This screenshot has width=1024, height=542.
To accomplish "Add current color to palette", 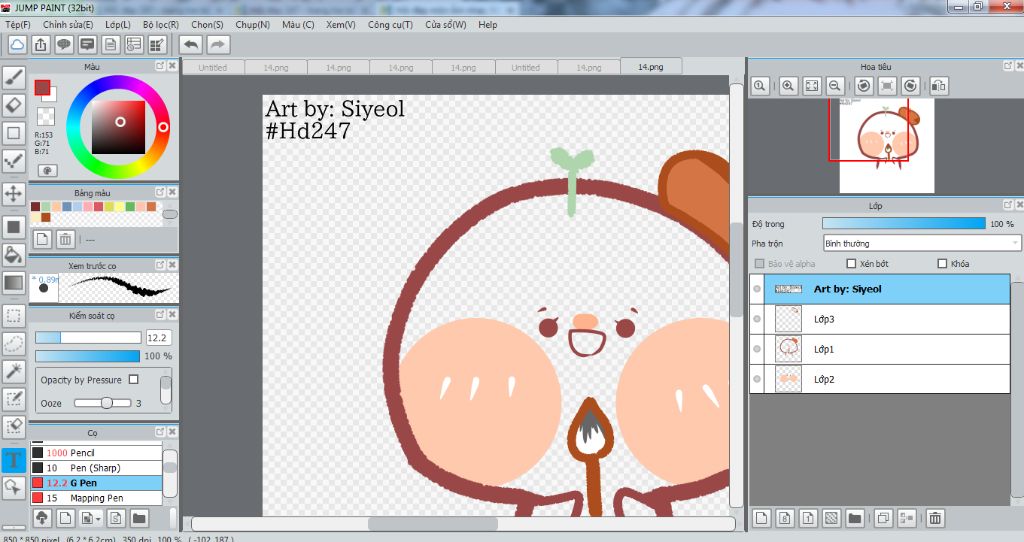I will [x=42, y=239].
